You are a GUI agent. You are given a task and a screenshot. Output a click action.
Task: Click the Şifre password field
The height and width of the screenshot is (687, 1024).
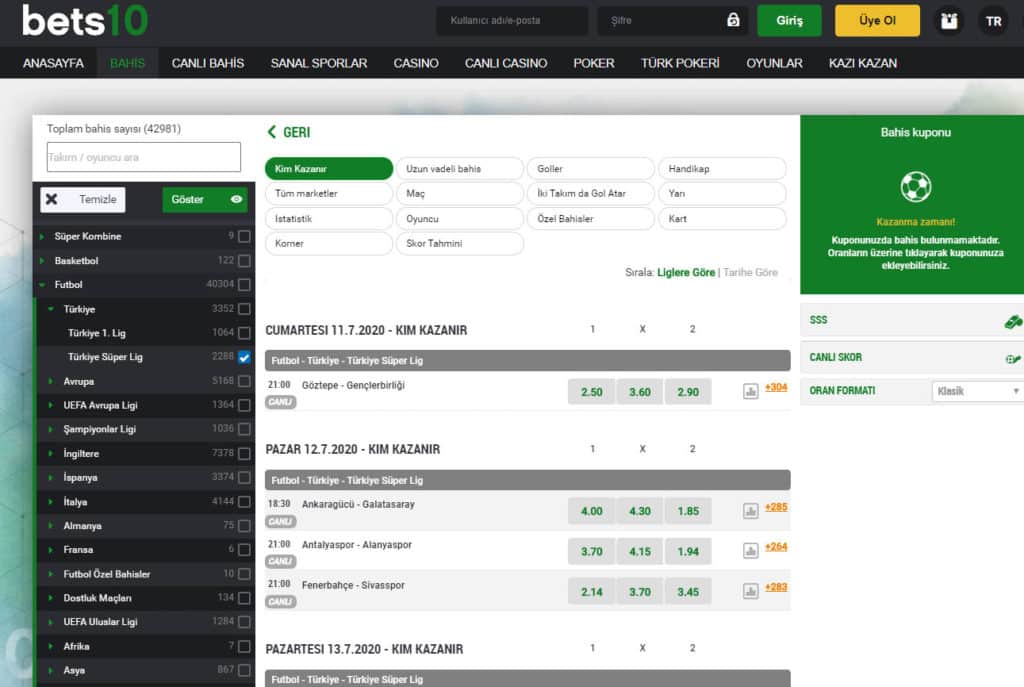coord(673,21)
